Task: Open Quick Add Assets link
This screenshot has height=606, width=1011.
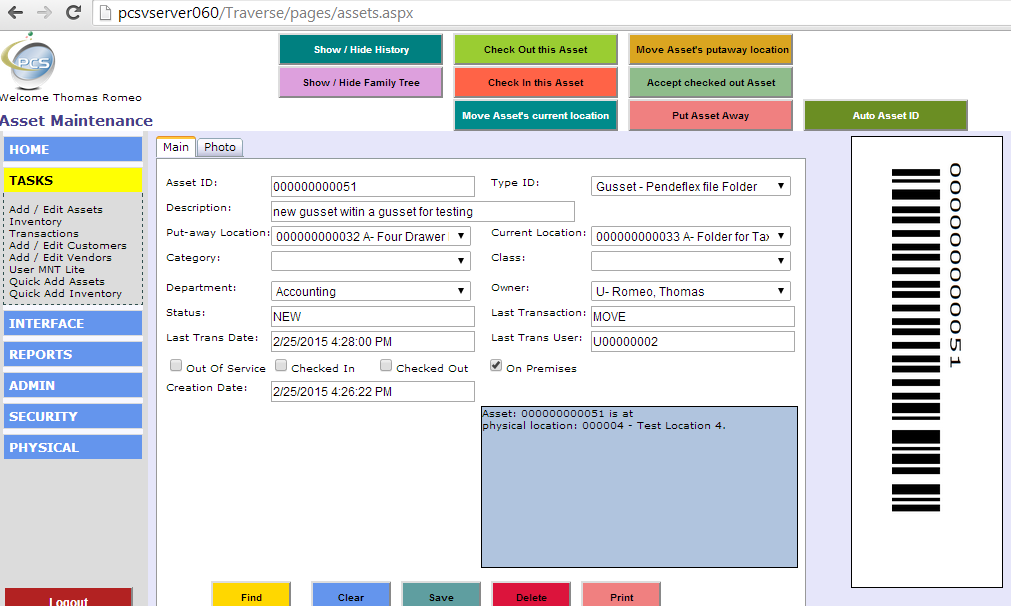Action: (x=57, y=281)
